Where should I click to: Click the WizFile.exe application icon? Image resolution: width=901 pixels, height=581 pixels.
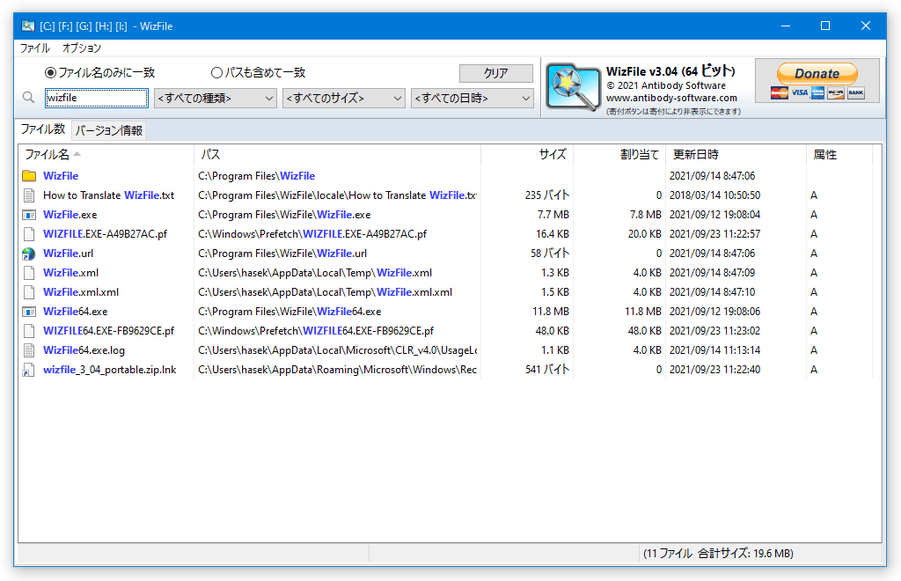(29, 215)
